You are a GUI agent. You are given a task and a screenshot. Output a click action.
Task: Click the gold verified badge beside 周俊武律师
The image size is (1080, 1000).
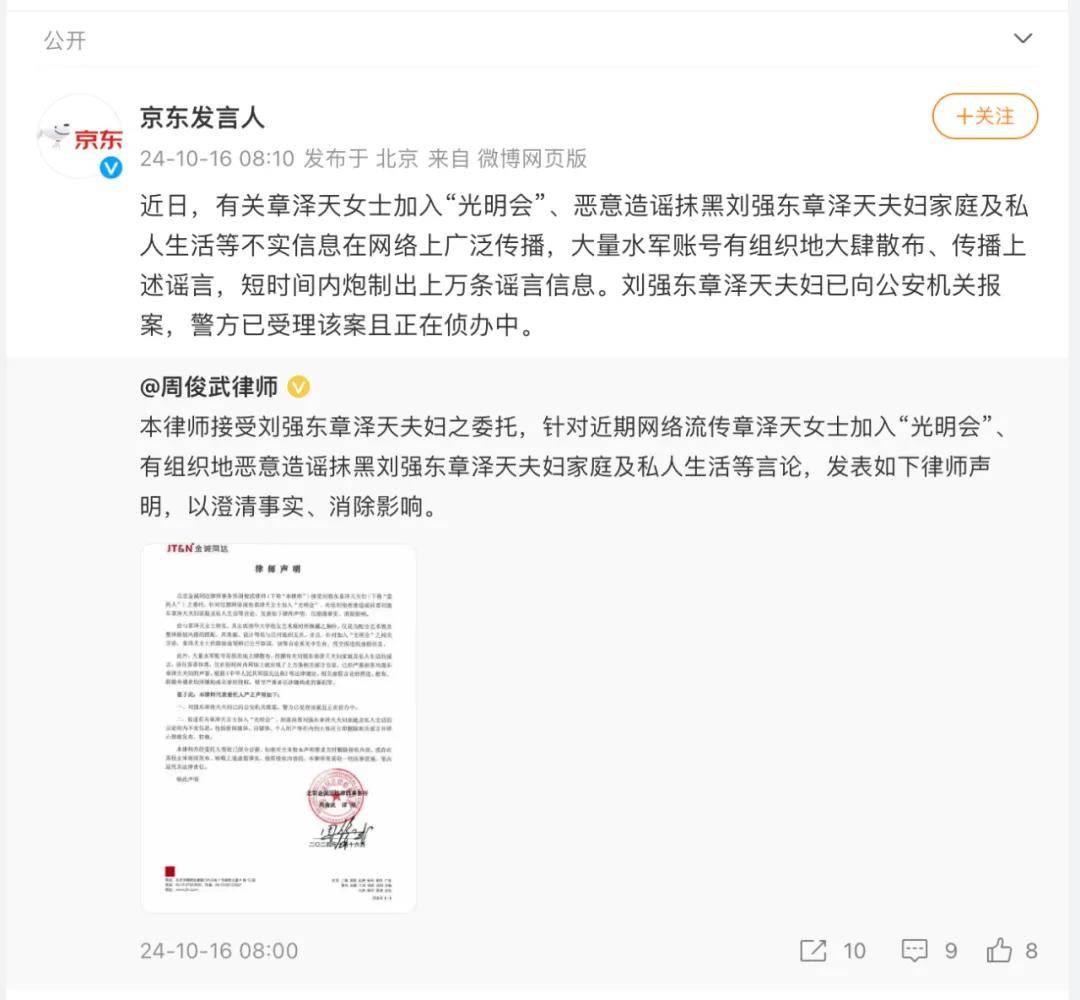[298, 387]
